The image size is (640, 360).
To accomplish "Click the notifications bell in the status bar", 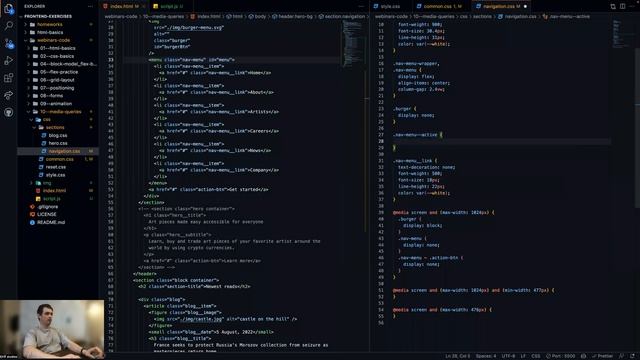I will (633, 356).
